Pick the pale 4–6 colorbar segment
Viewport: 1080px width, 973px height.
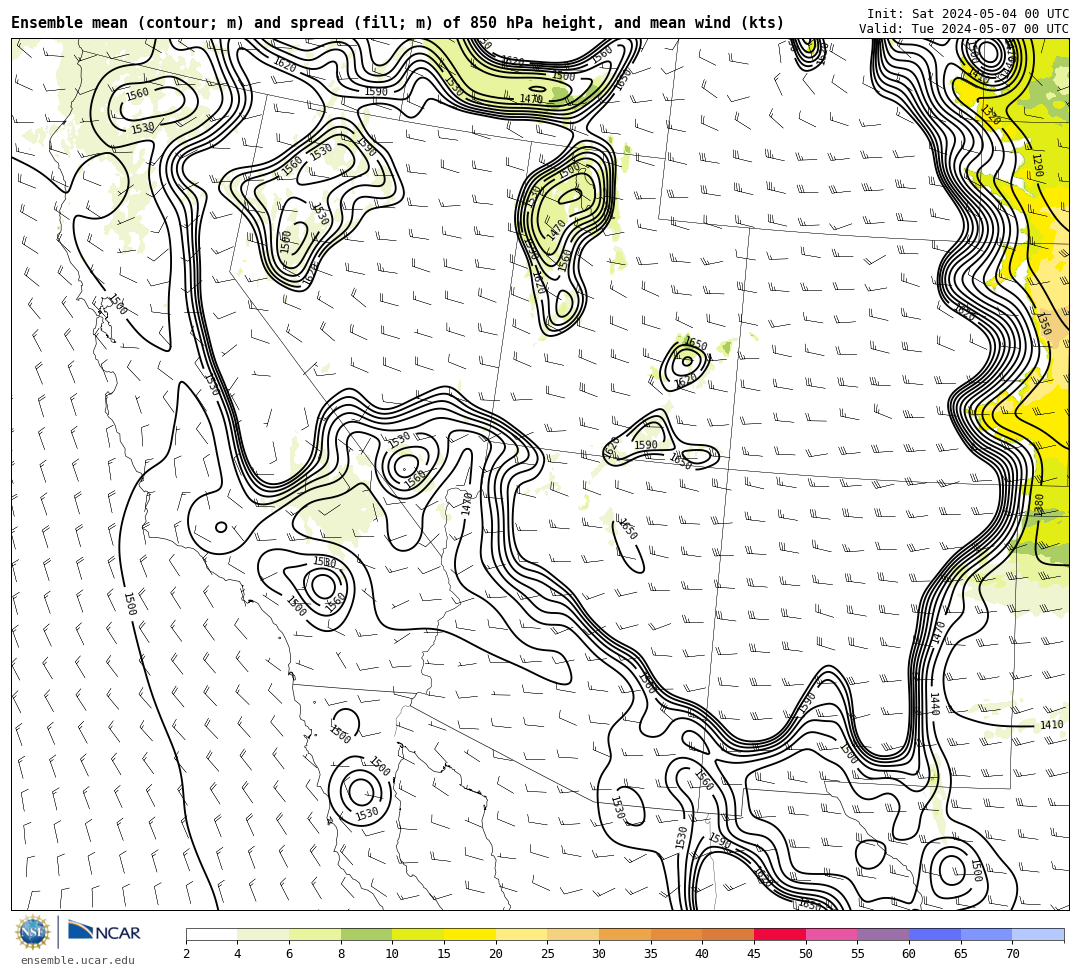[263, 934]
